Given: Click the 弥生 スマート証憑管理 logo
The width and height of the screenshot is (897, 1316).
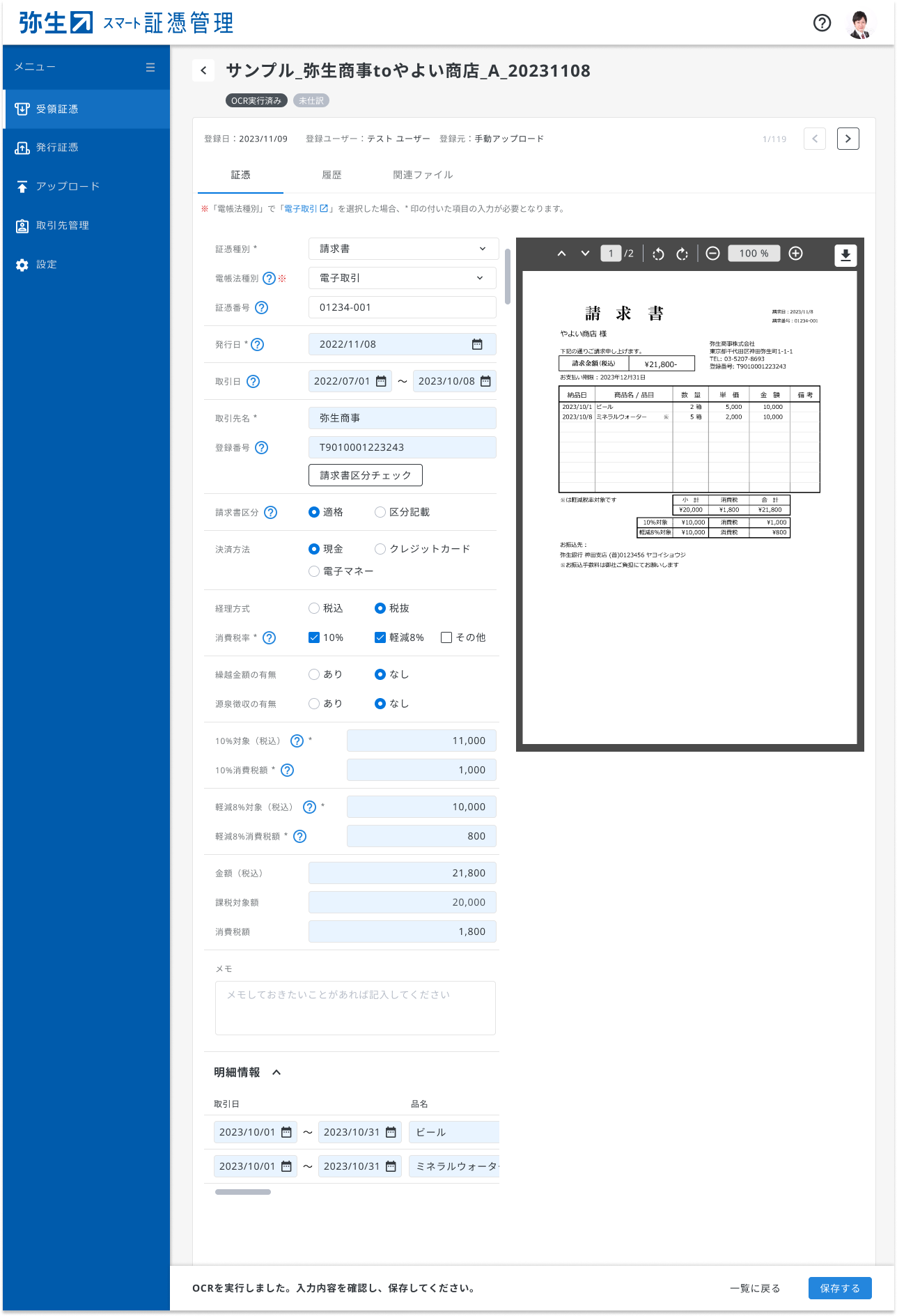Looking at the screenshot, I should tap(126, 23).
